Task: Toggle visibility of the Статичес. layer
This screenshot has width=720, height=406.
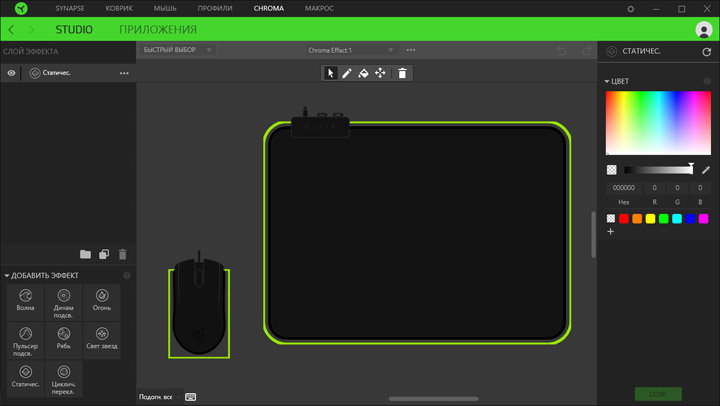Action: (x=11, y=73)
